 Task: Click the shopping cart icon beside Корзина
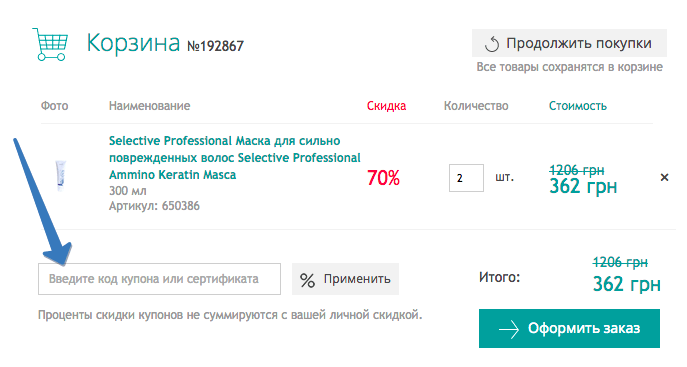50,44
